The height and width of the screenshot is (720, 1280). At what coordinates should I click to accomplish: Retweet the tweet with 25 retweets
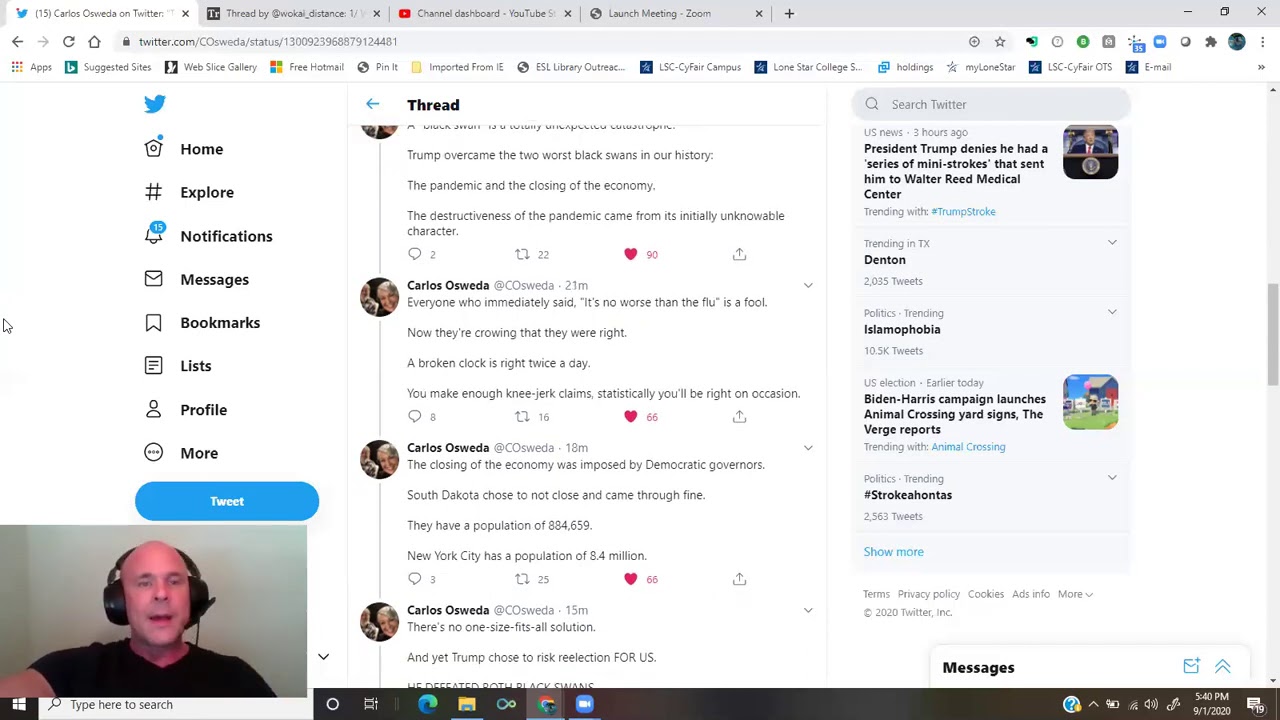click(x=521, y=579)
